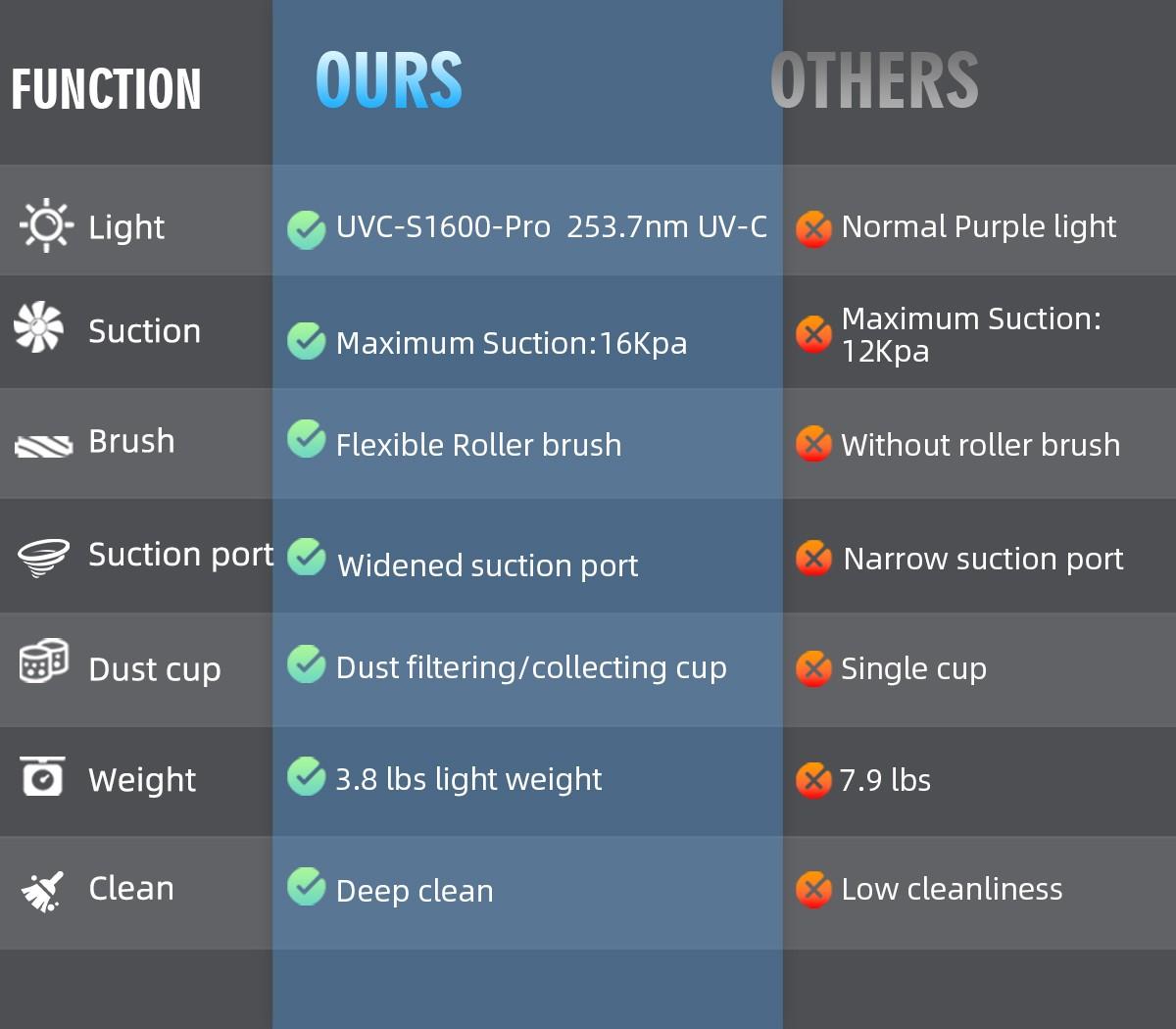Screen dimensions: 1176x1029
Task: Click the Single cup text
Action: (913, 668)
